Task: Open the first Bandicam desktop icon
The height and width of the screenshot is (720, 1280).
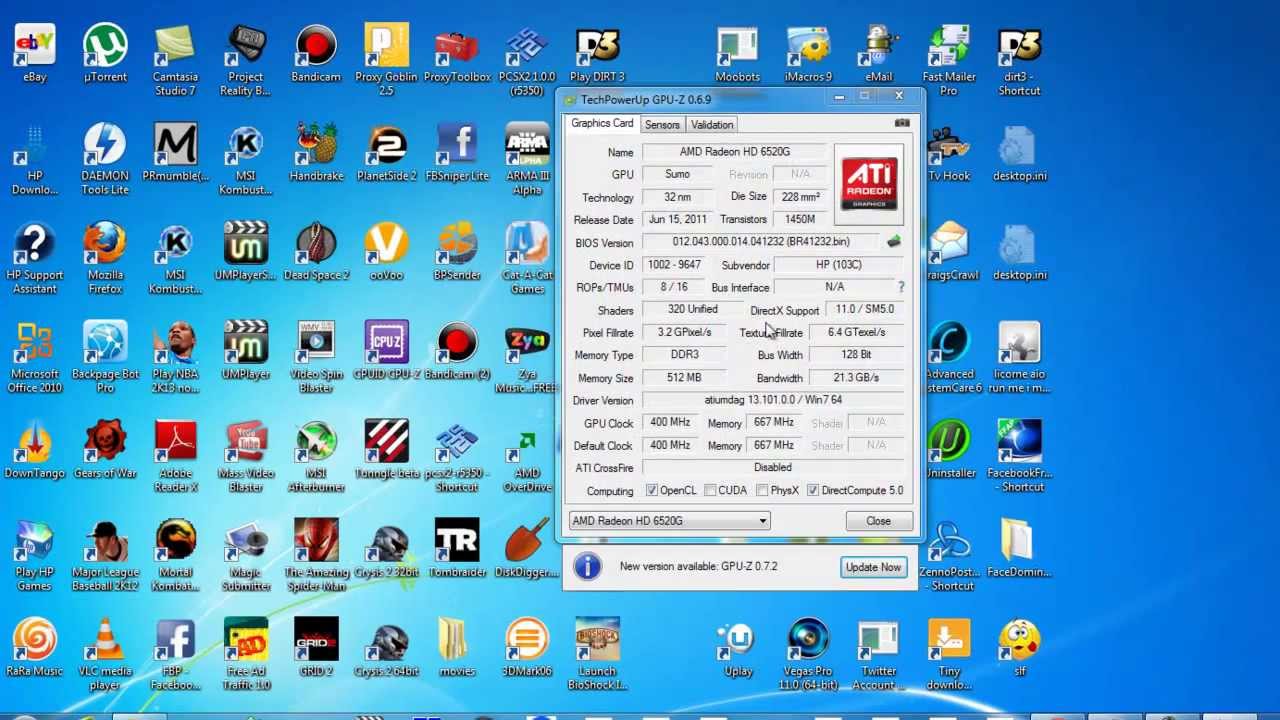Action: pos(316,52)
